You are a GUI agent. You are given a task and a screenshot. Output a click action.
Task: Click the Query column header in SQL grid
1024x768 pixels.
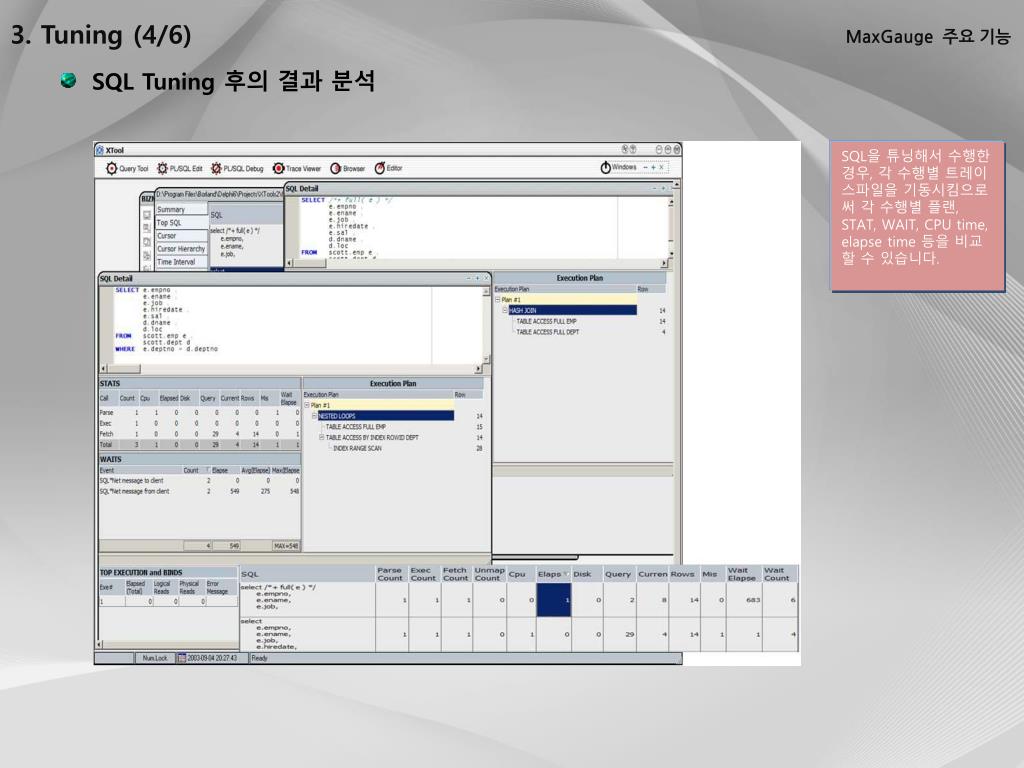(619, 574)
